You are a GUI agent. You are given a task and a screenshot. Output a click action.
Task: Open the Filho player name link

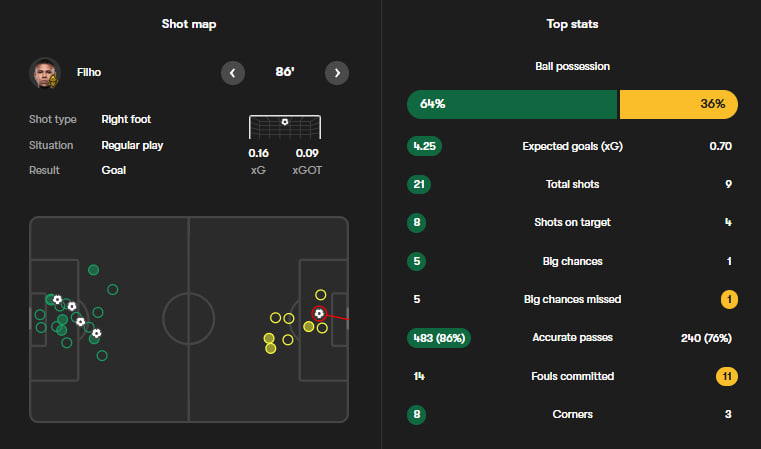89,73
